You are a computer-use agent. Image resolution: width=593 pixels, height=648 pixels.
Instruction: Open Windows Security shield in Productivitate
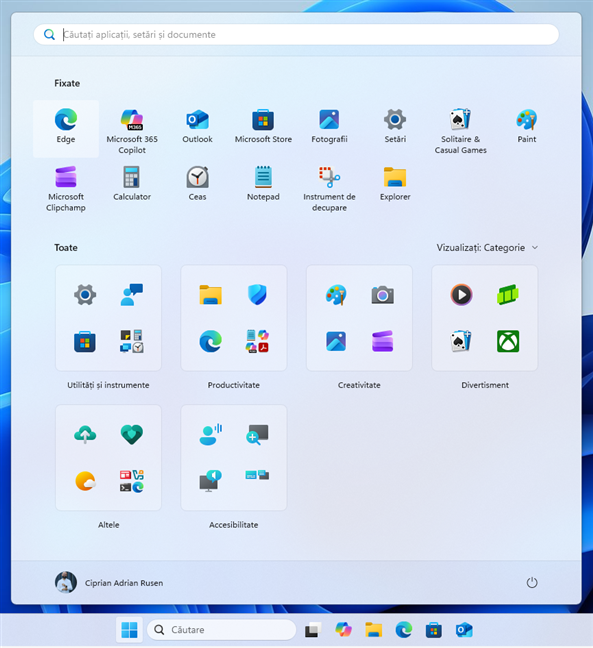(x=257, y=295)
